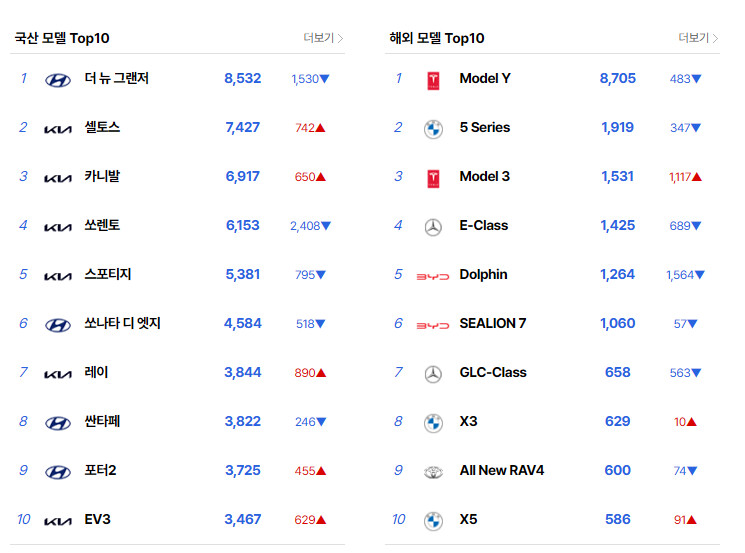Click the change value 1,117 up

click(x=685, y=177)
